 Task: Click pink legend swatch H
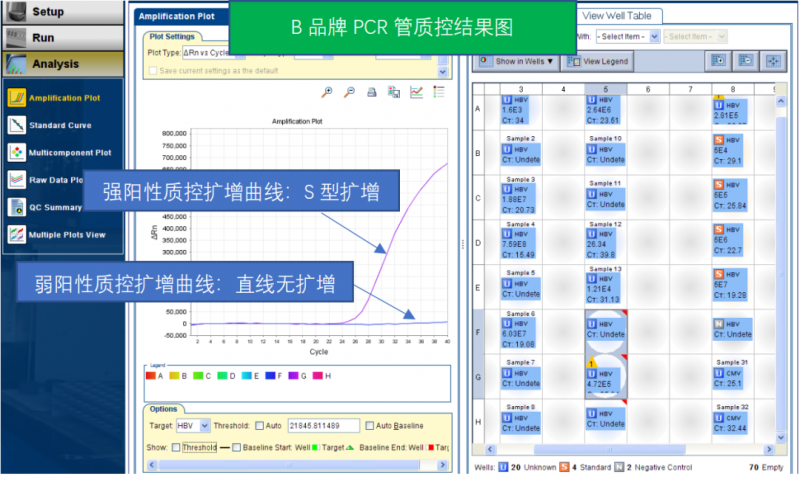[x=317, y=376]
